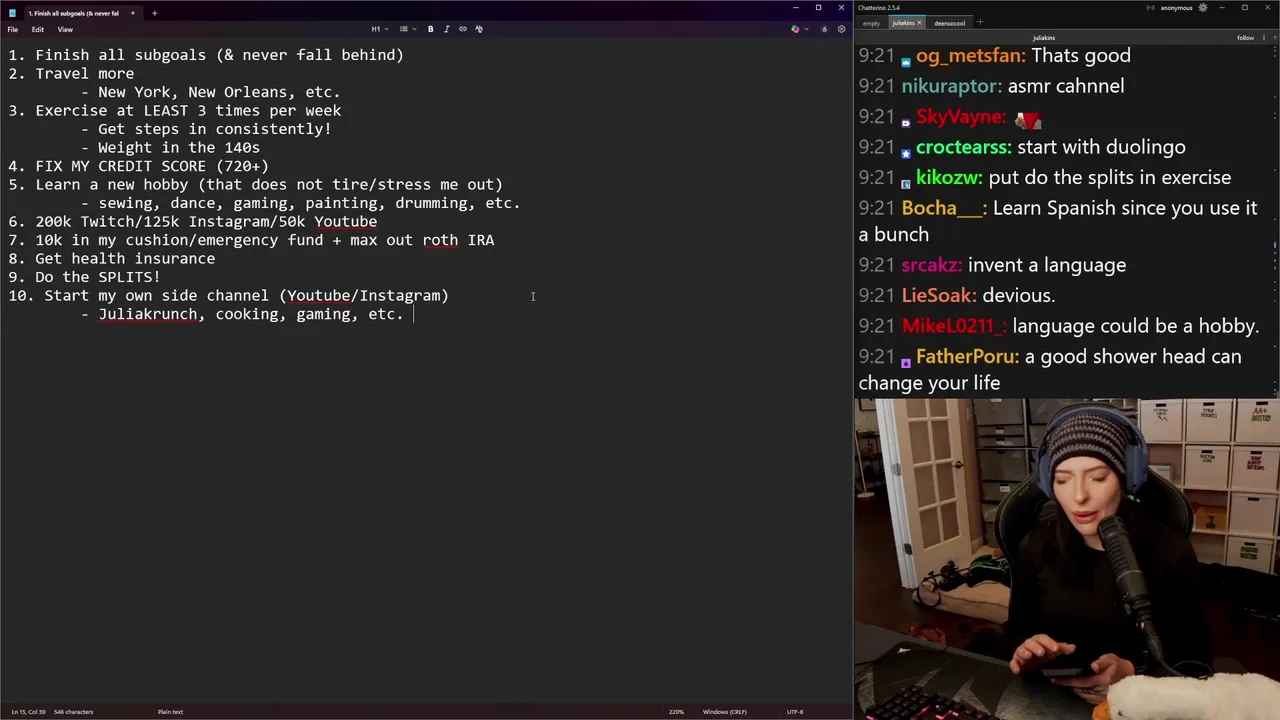Click username 'FatherPoru' in chat
1280x720 pixels.
click(x=967, y=357)
